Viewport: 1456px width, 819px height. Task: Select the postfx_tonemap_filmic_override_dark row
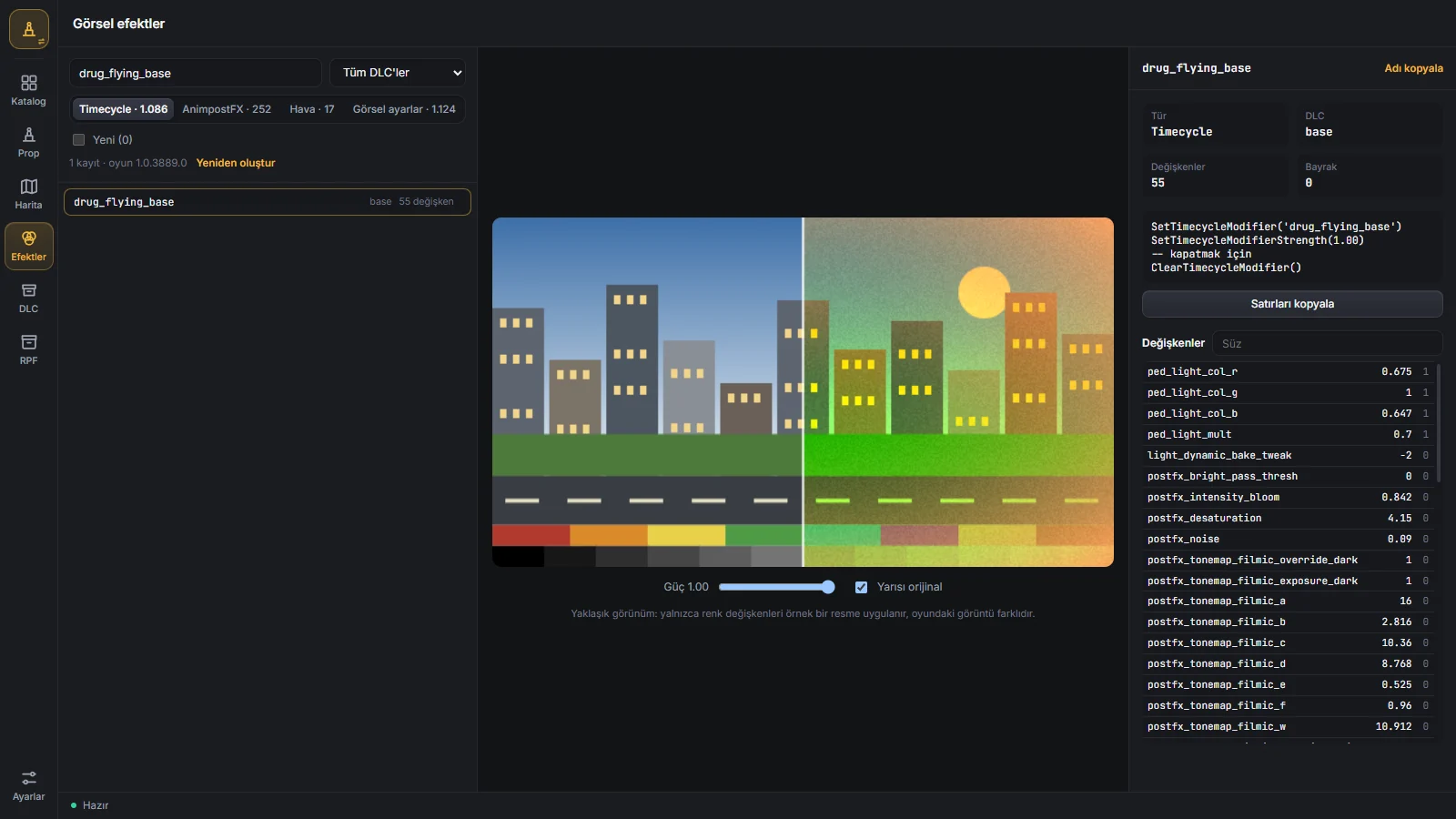[1288, 560]
